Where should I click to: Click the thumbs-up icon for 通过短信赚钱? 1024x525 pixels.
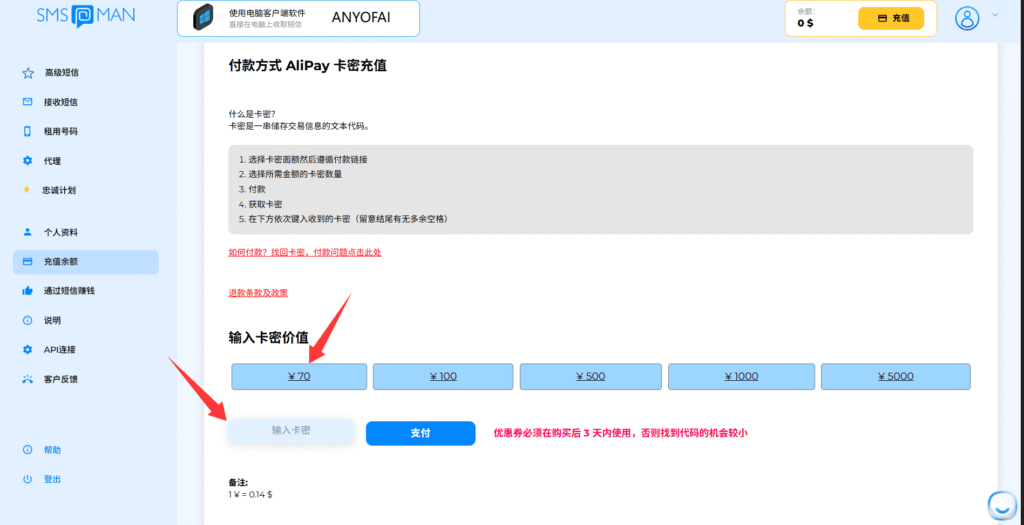click(x=27, y=291)
